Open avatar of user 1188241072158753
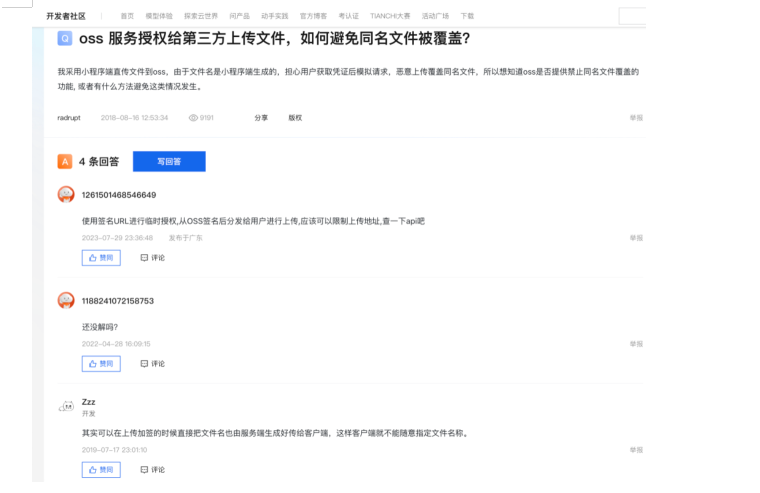The height and width of the screenshot is (493, 760). (x=66, y=301)
